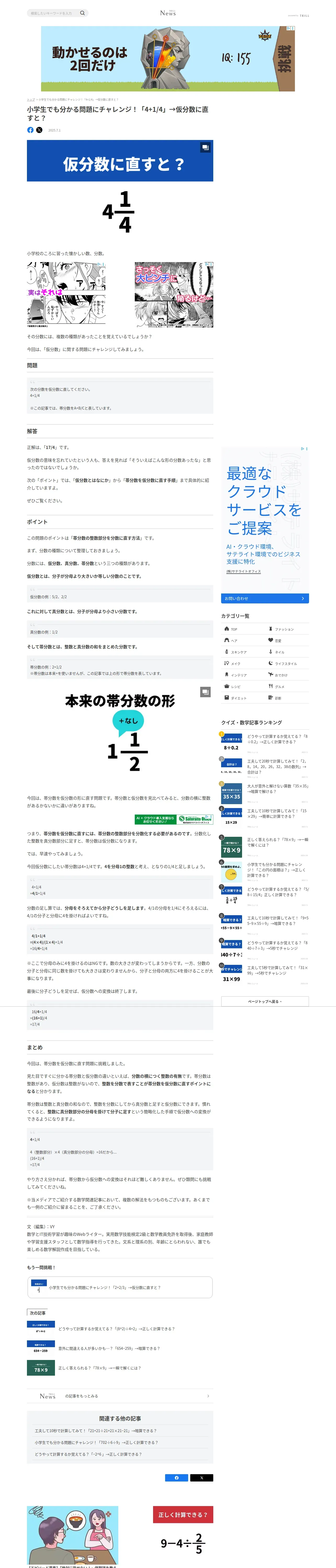Open related article 21+21÷21+21×21−21
Viewport: 336px width, 1568px height.
(96, 1431)
